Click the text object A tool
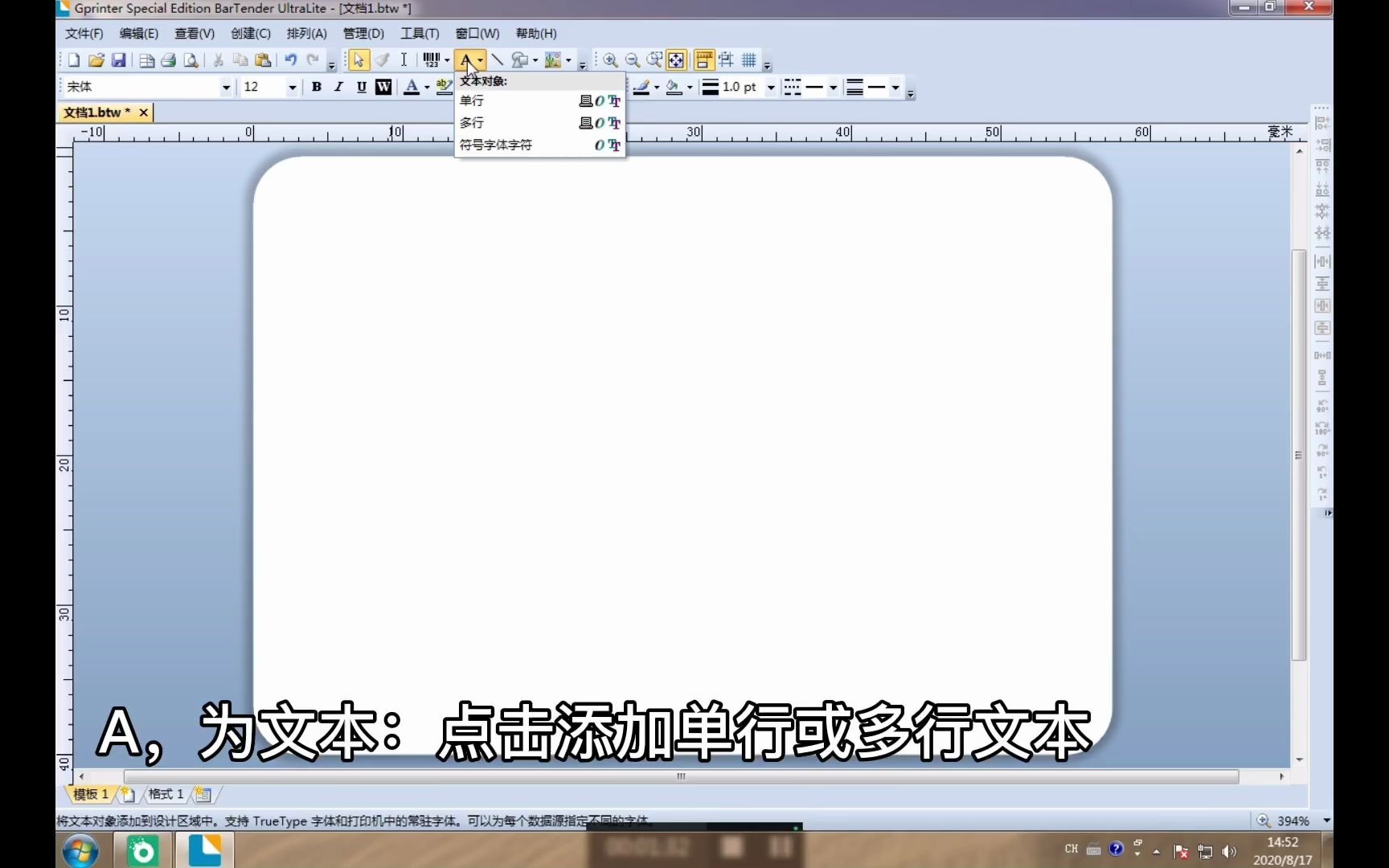The height and width of the screenshot is (868, 1389). point(465,60)
